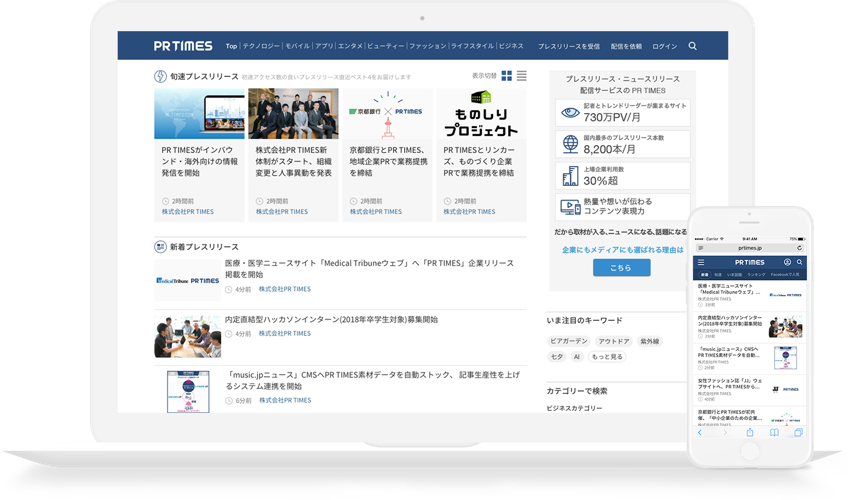
Task: Click PR TIMES logo in desktop header
Action: coord(183,46)
